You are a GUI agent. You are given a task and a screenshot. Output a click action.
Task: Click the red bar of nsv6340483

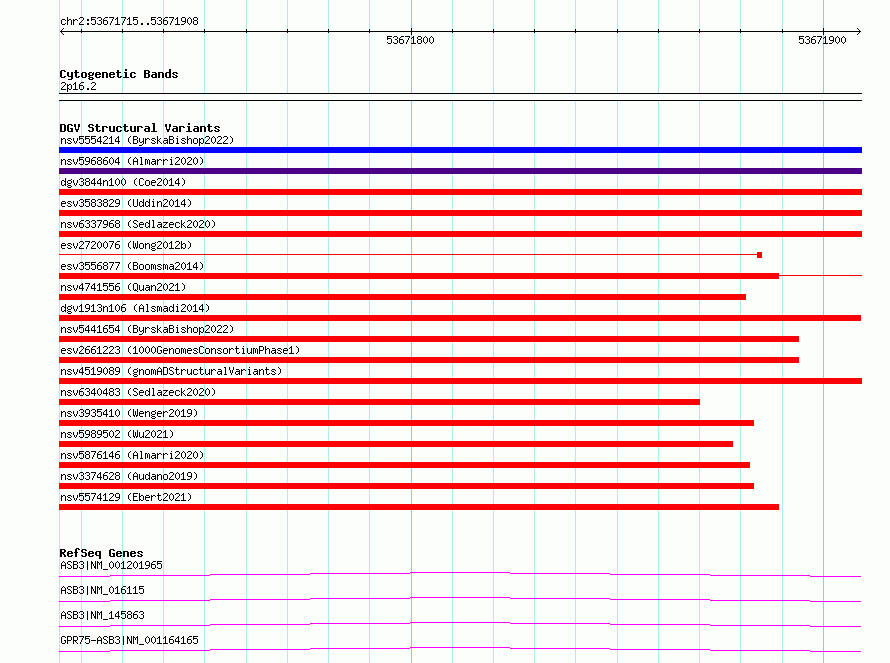[379, 402]
